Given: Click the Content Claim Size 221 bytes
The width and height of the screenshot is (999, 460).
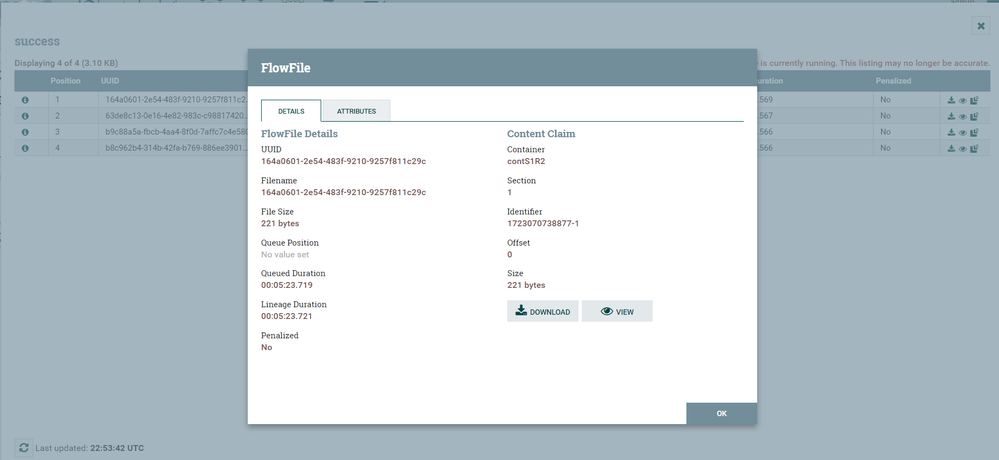Looking at the screenshot, I should click(526, 285).
